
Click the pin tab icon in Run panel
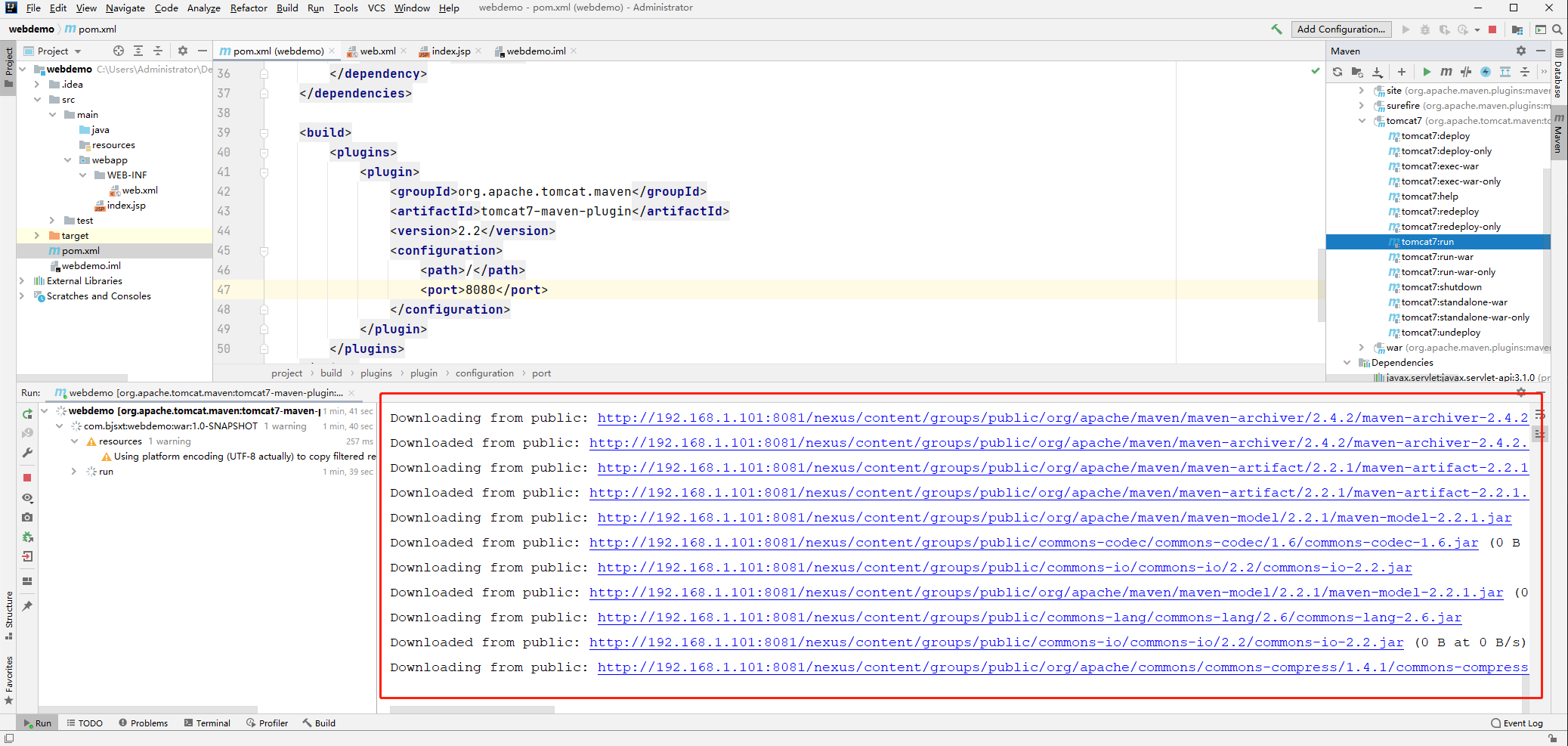(x=27, y=605)
